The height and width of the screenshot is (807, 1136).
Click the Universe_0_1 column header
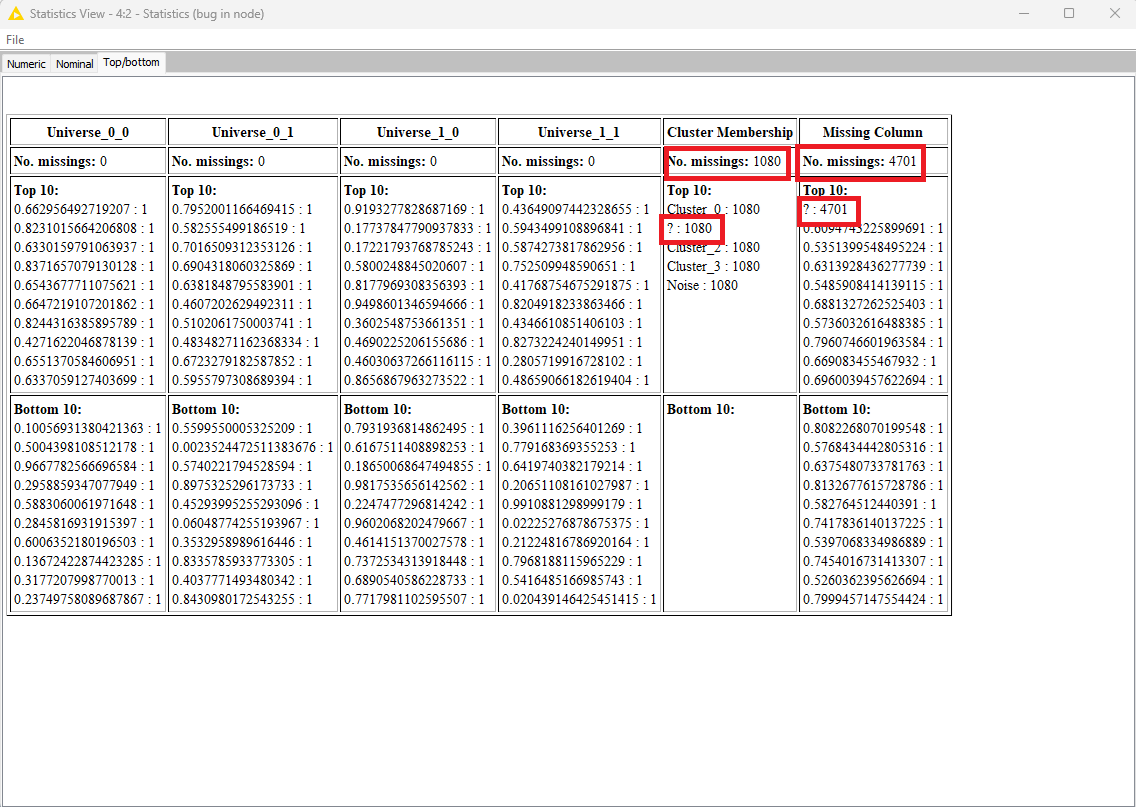click(253, 132)
